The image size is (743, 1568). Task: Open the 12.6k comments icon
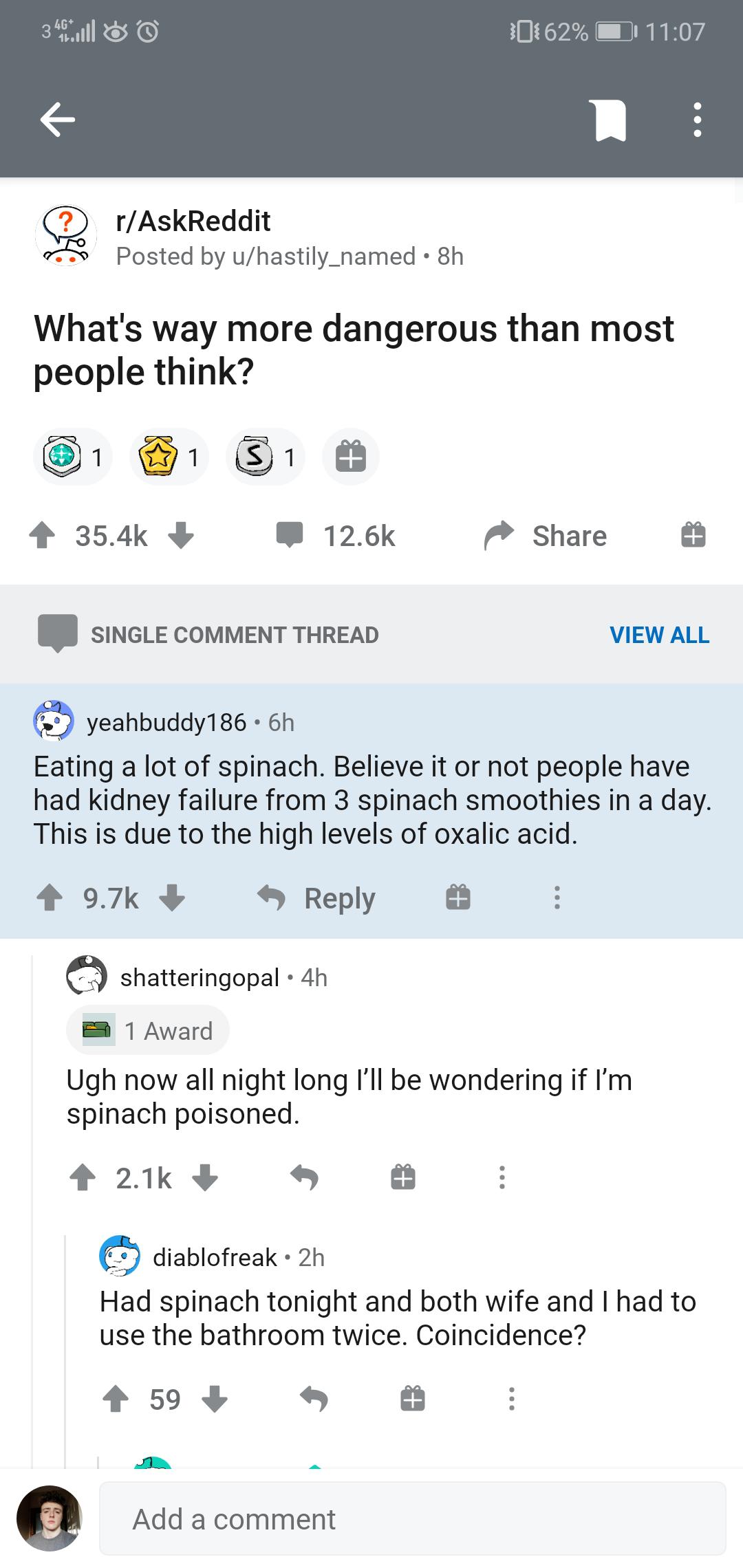290,536
